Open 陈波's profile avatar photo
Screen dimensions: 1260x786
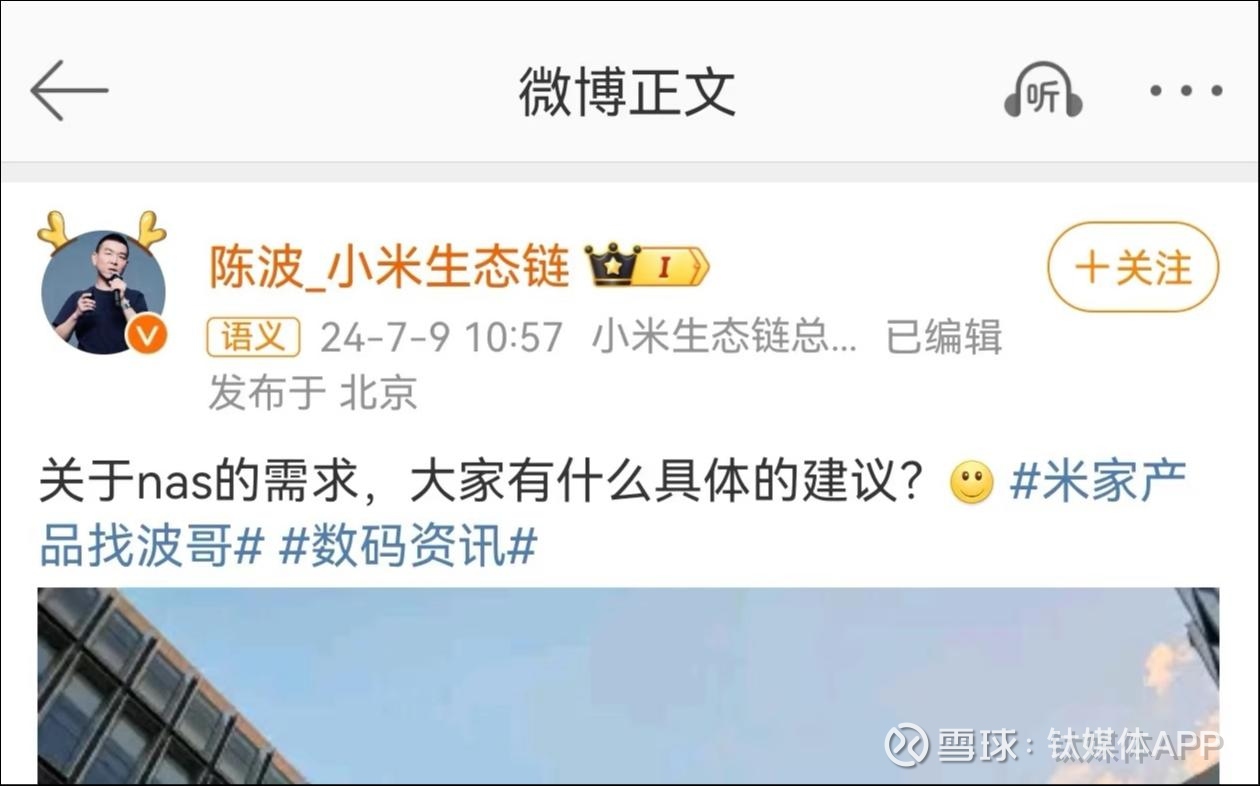coord(103,292)
